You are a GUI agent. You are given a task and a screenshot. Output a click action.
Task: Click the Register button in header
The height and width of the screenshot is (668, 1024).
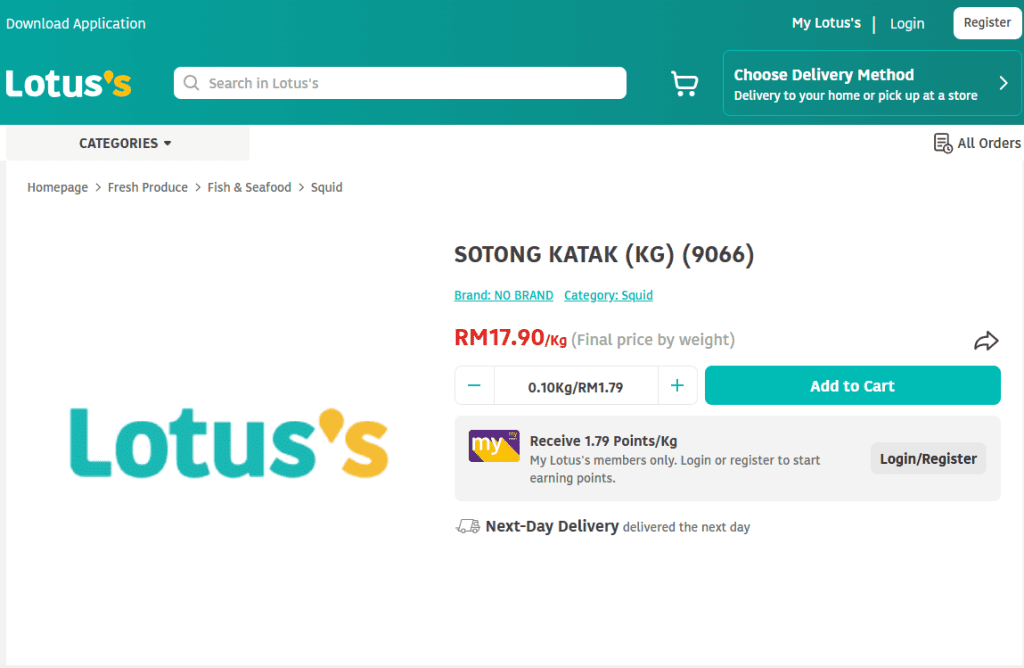[x=987, y=23]
